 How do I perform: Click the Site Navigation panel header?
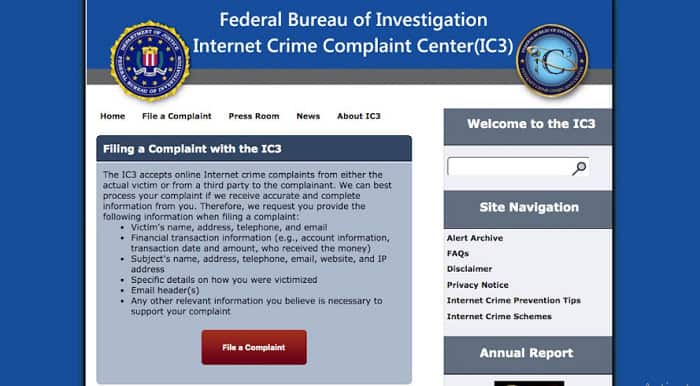528,209
